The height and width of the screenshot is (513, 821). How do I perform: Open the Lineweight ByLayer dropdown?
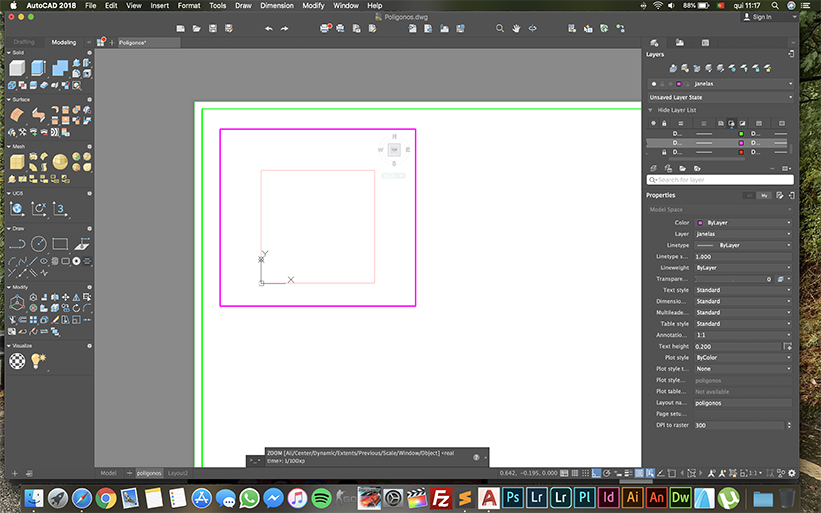point(743,268)
